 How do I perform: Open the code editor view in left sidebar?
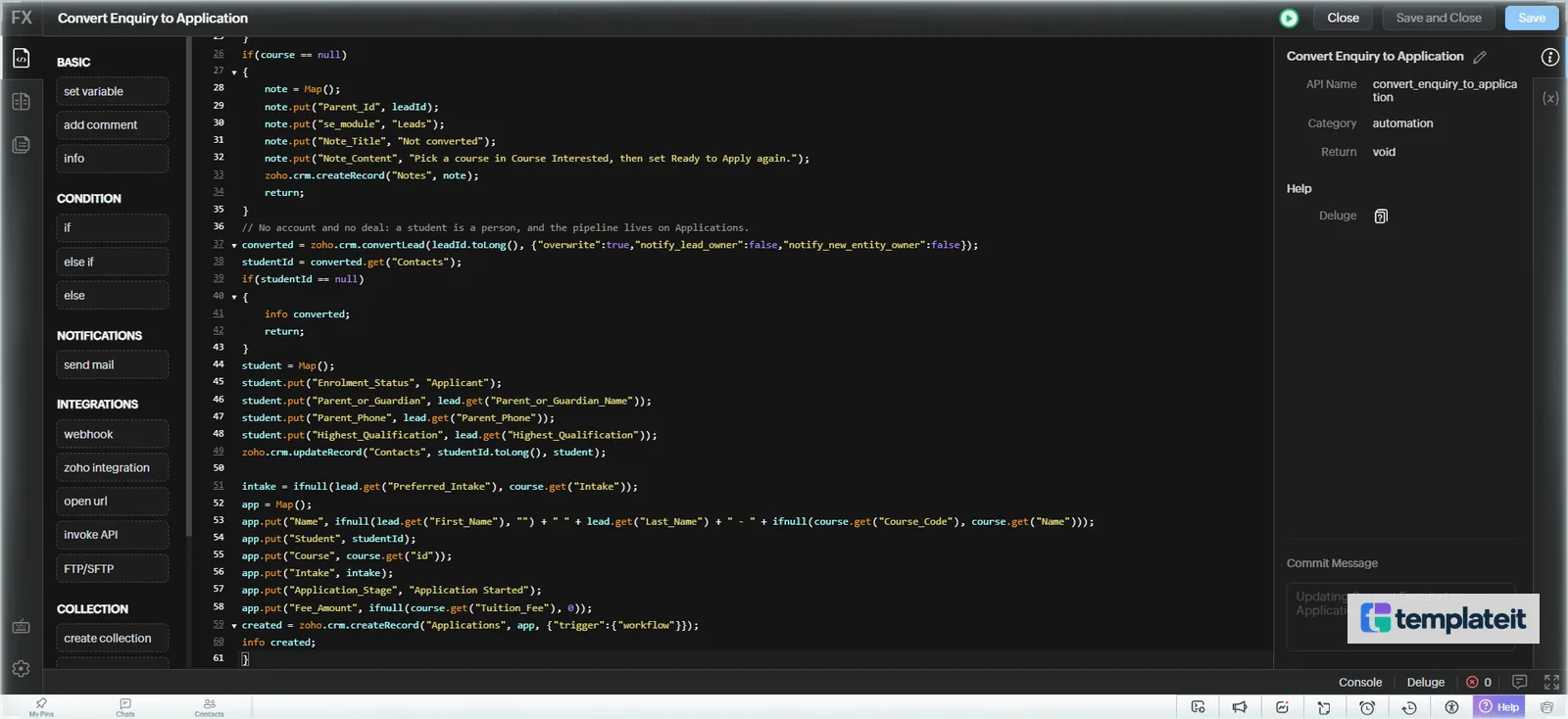click(x=22, y=59)
